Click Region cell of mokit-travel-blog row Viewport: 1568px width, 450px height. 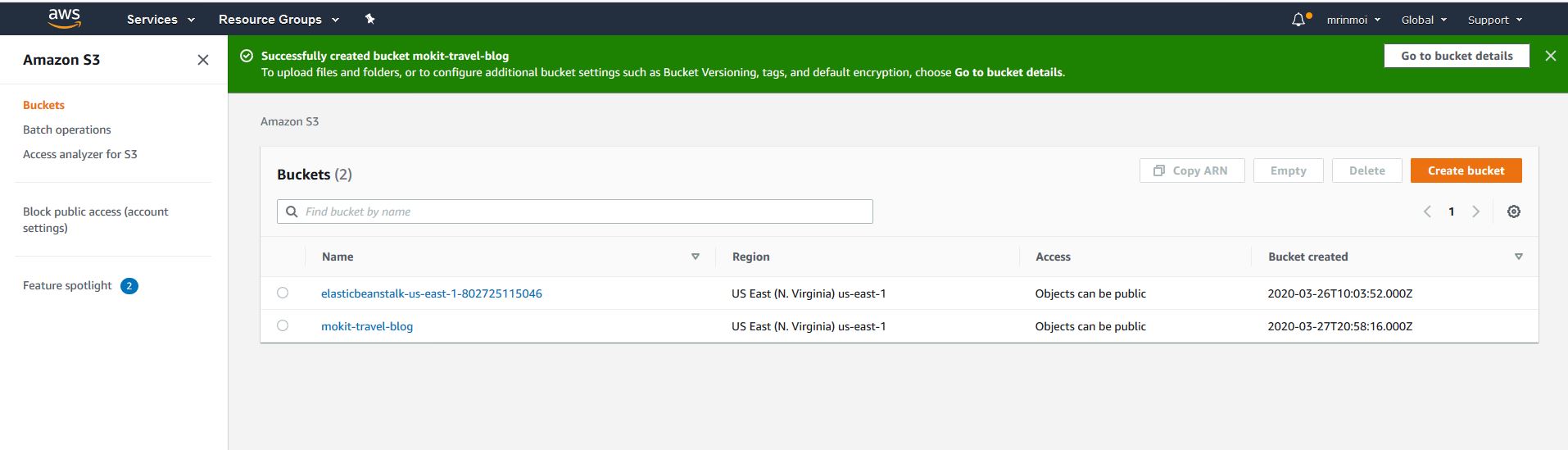click(809, 326)
